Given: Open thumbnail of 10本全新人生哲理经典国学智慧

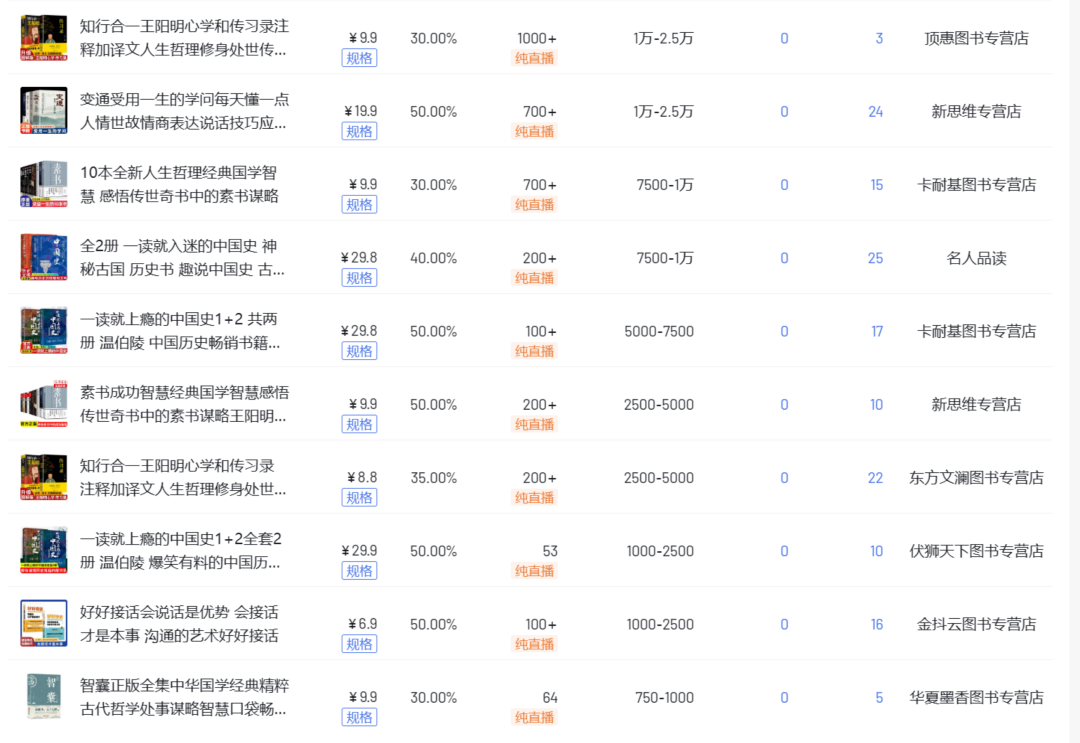Looking at the screenshot, I should (44, 185).
